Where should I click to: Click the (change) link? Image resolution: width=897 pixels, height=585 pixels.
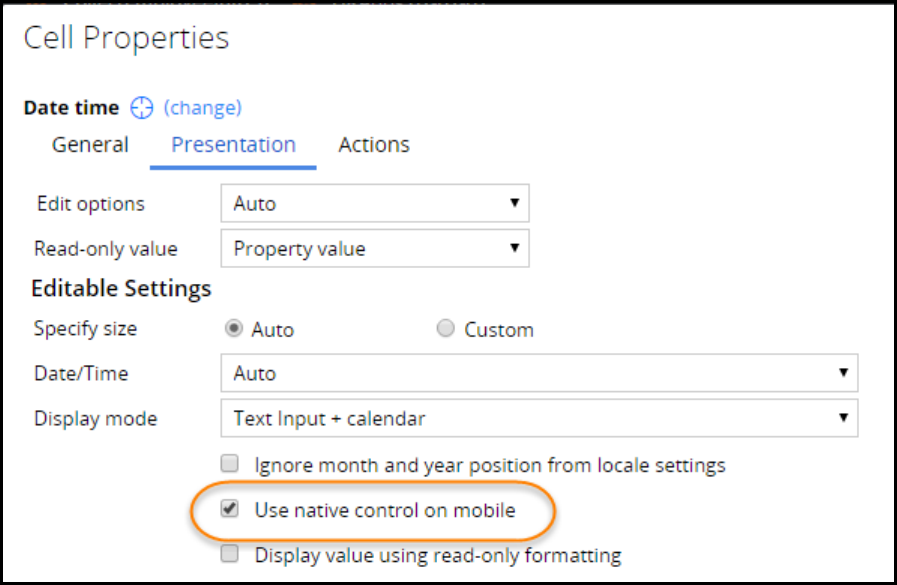pyautogui.click(x=202, y=108)
